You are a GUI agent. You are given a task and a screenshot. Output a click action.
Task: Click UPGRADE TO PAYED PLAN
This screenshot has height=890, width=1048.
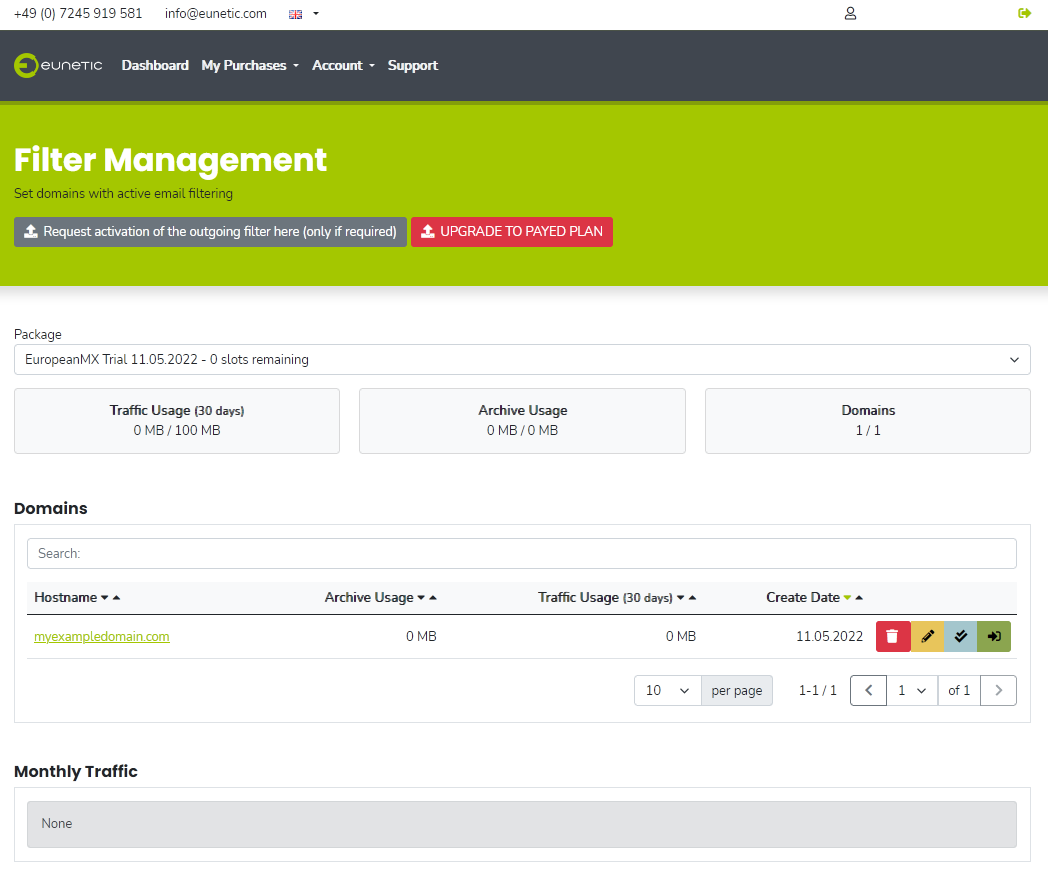click(x=511, y=231)
